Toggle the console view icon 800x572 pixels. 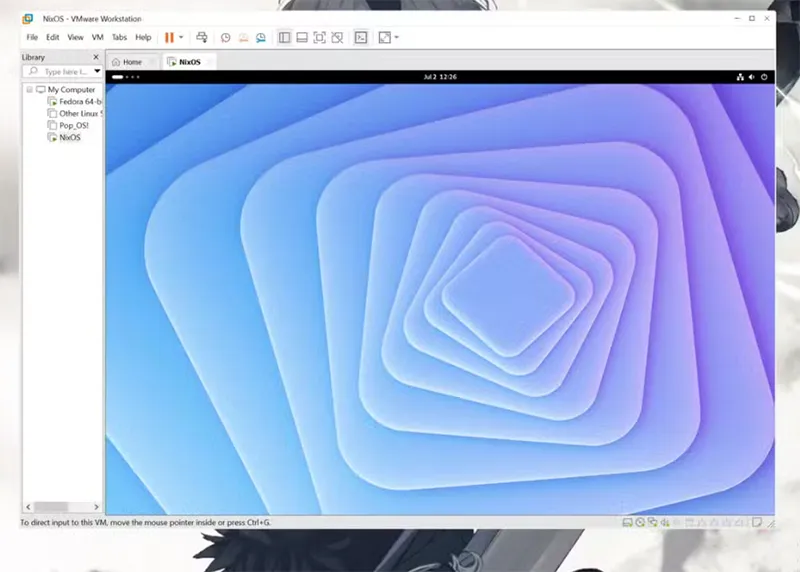pyautogui.click(x=361, y=37)
